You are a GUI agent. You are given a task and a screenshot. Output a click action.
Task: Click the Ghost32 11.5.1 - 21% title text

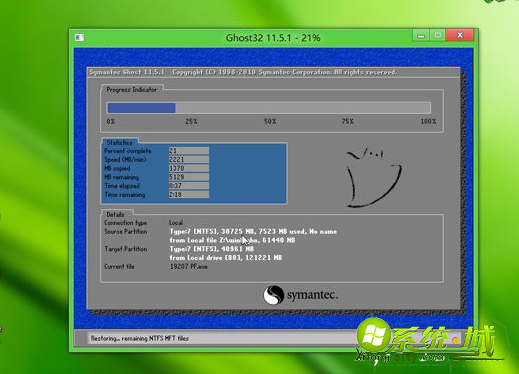[273, 38]
